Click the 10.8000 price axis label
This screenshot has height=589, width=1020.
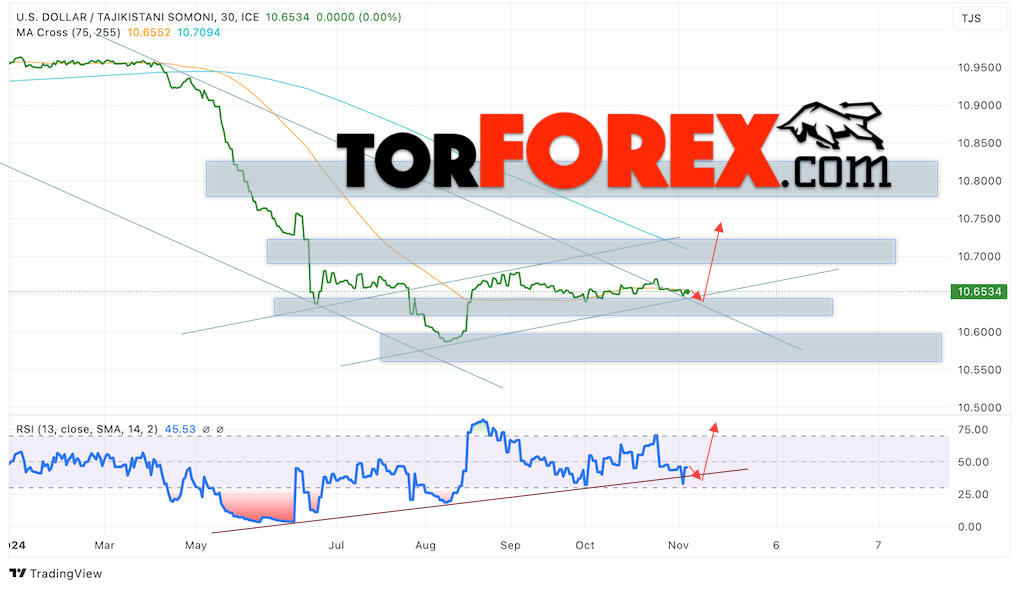click(x=979, y=181)
